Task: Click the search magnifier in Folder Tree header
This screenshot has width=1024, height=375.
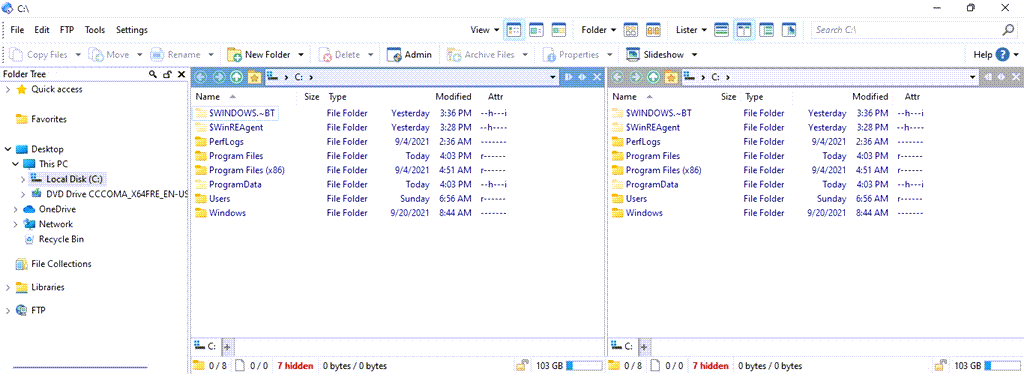Action: (x=153, y=74)
